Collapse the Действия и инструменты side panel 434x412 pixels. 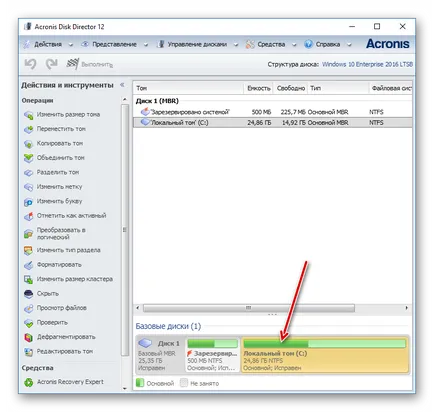[122, 85]
